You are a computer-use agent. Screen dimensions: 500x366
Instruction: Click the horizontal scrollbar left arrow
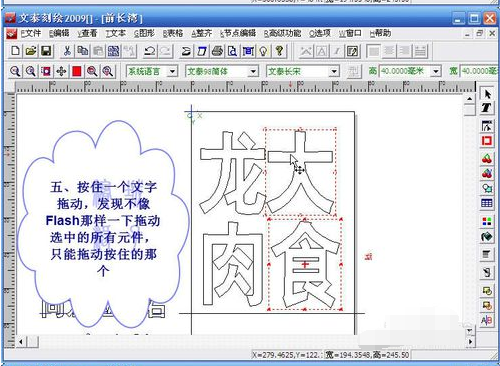point(21,342)
